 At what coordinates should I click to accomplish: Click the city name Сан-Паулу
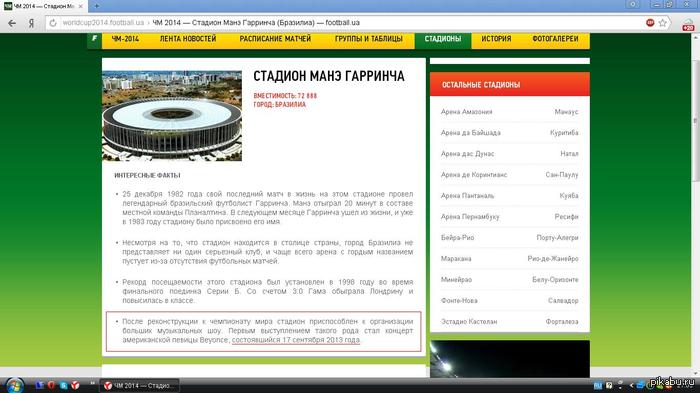[x=562, y=175]
